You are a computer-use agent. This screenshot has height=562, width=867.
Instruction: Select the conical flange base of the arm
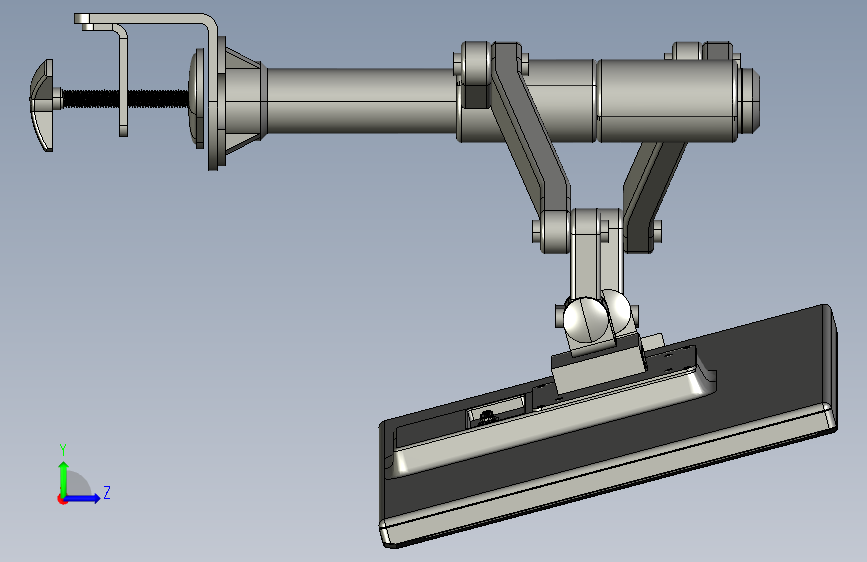point(241,101)
